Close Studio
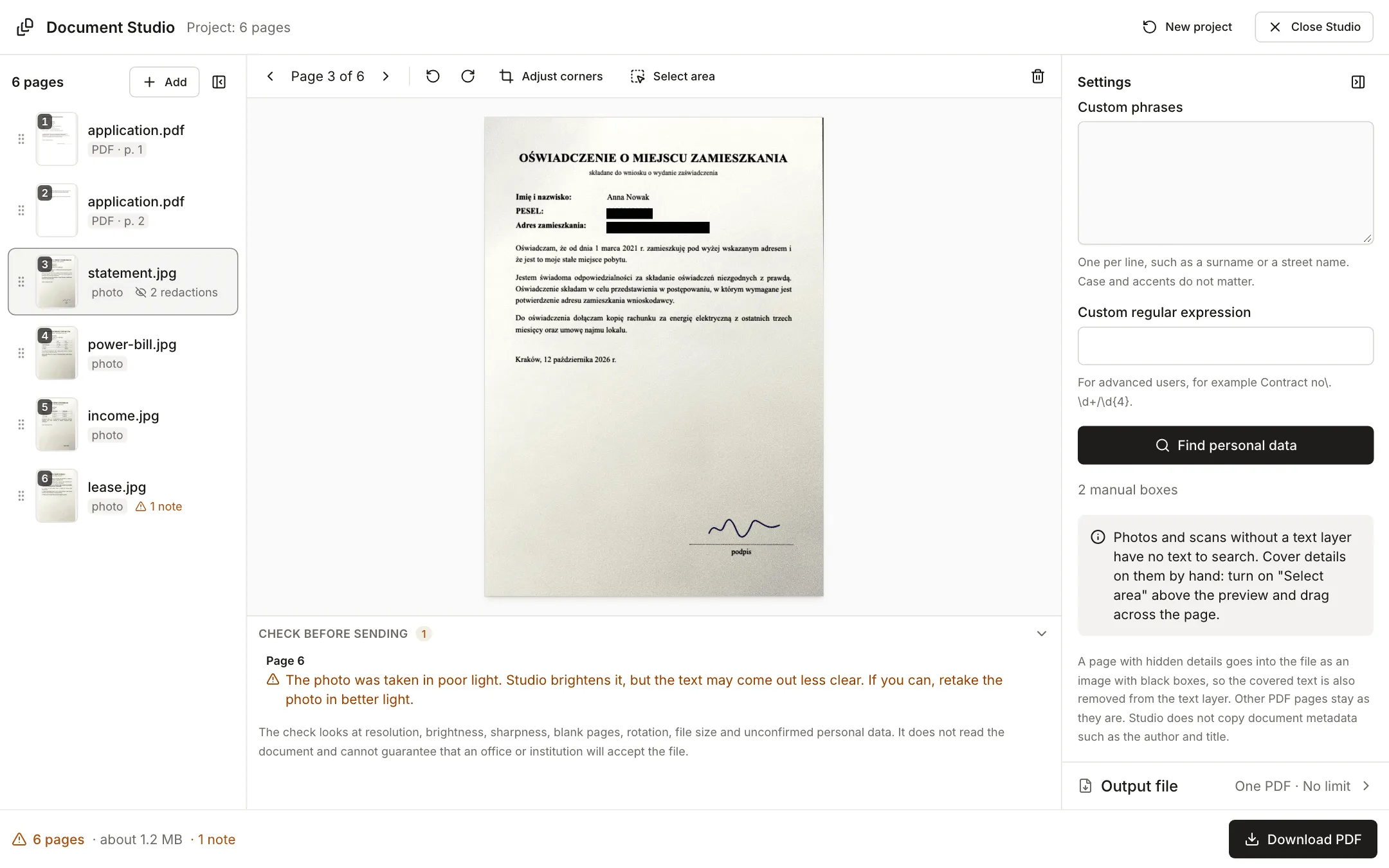 pyautogui.click(x=1314, y=27)
